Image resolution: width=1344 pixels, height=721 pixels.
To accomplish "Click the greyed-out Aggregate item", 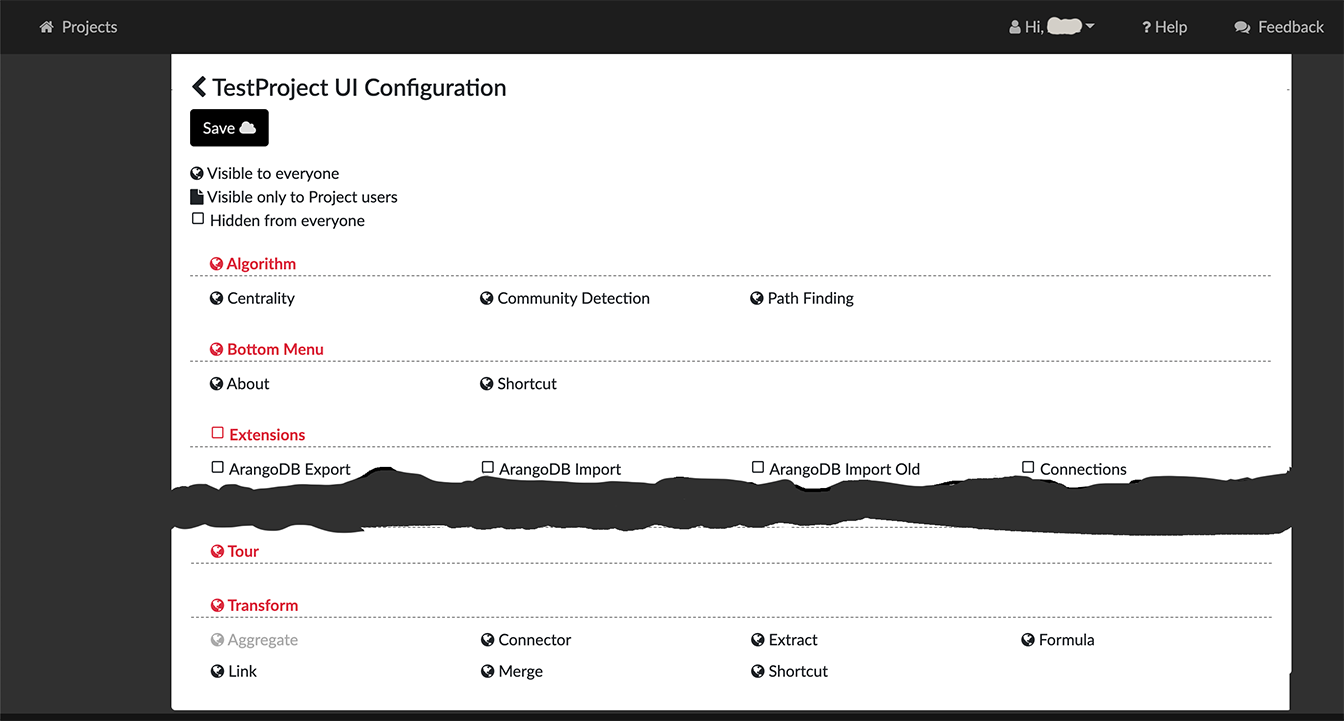I will pyautogui.click(x=254, y=640).
